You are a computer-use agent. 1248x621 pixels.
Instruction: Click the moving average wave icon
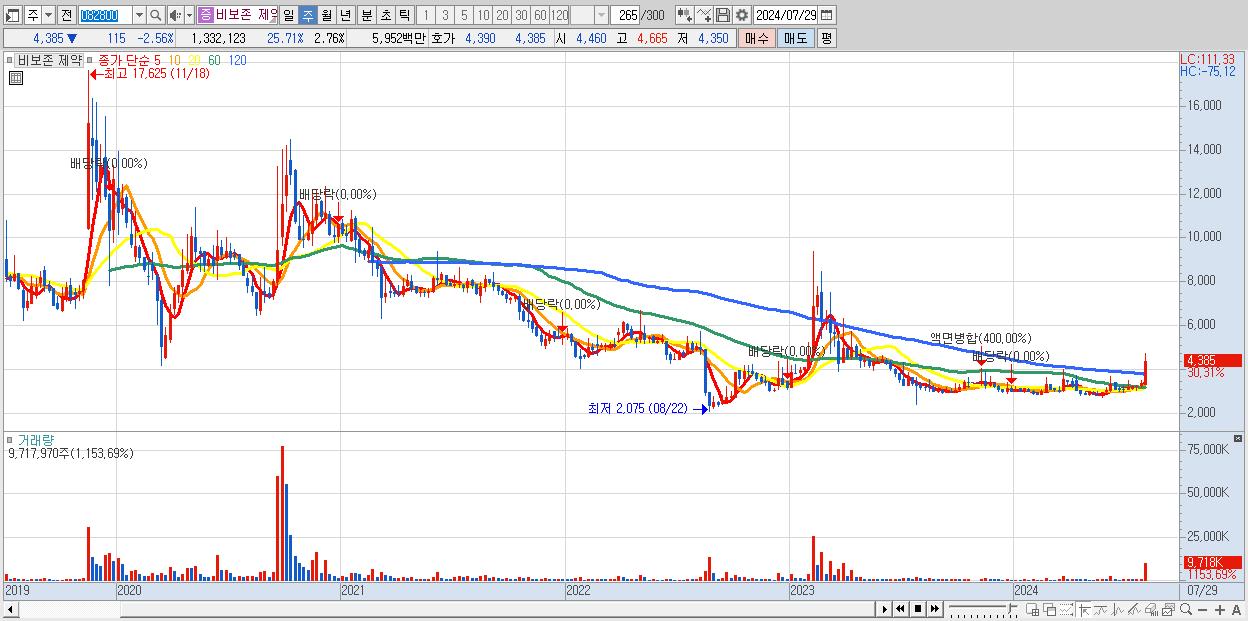coord(1102,609)
